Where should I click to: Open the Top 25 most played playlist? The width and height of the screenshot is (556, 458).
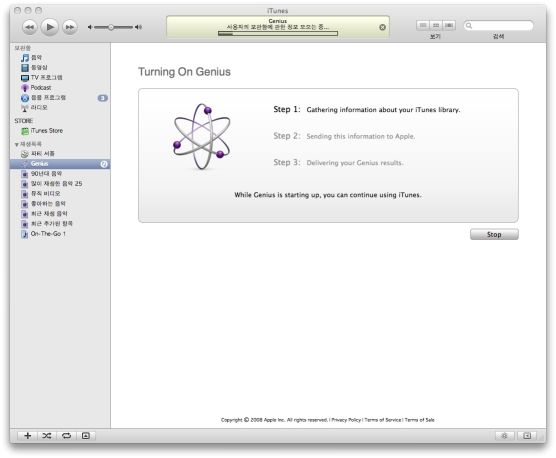click(60, 184)
